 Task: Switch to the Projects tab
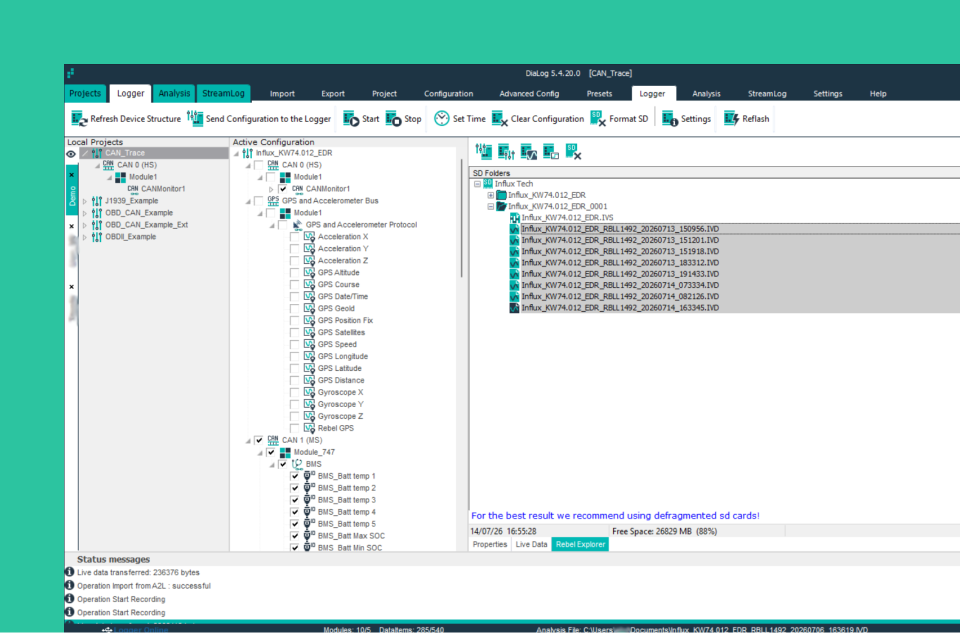[85, 93]
